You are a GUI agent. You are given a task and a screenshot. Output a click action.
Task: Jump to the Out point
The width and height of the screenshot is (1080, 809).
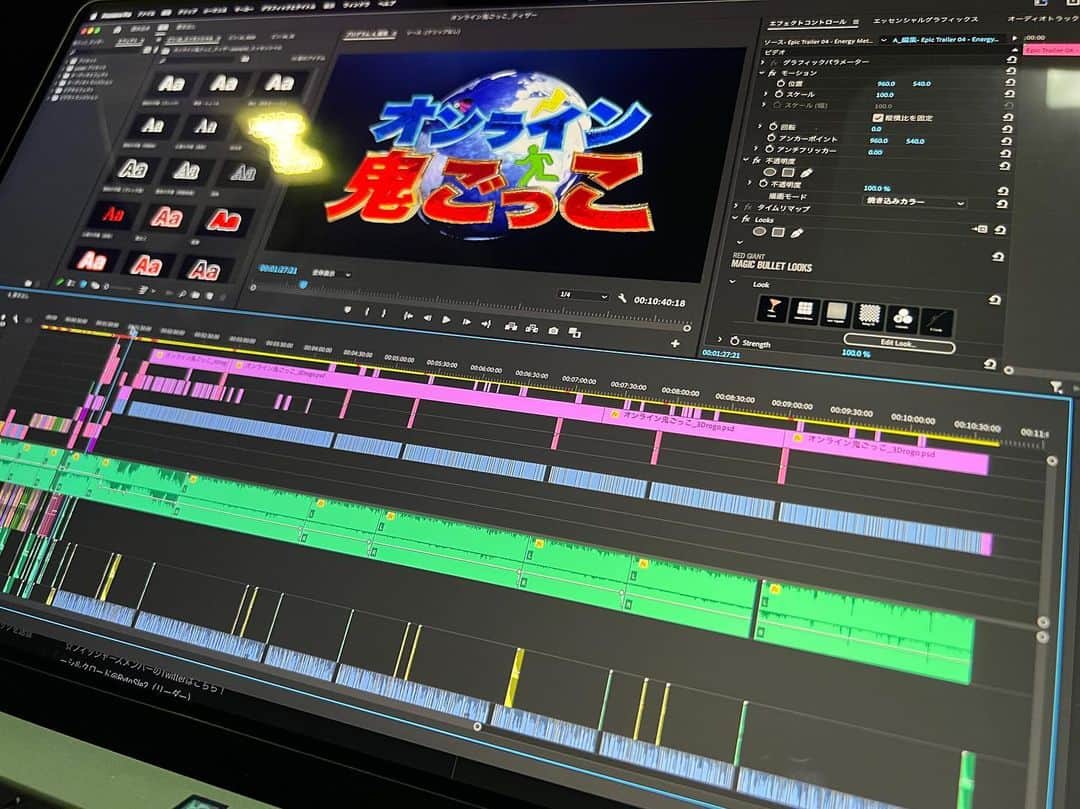pos(486,324)
